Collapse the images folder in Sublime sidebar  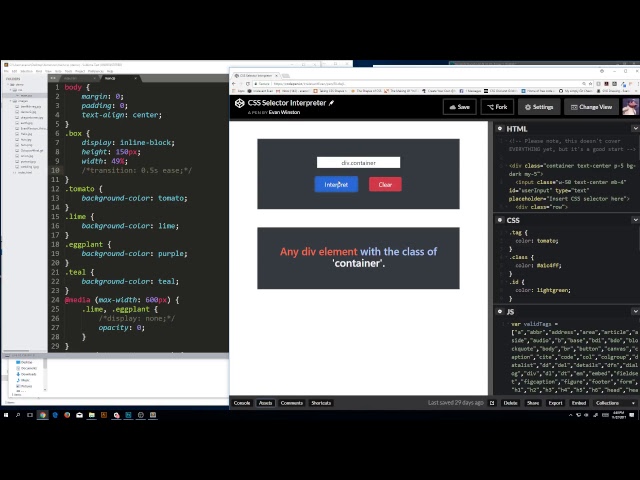point(11,101)
